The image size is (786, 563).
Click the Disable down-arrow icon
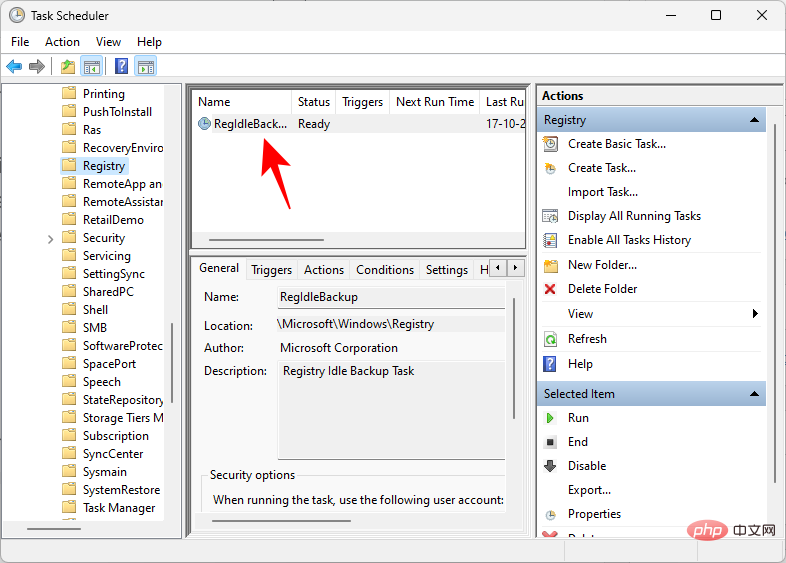pos(550,466)
